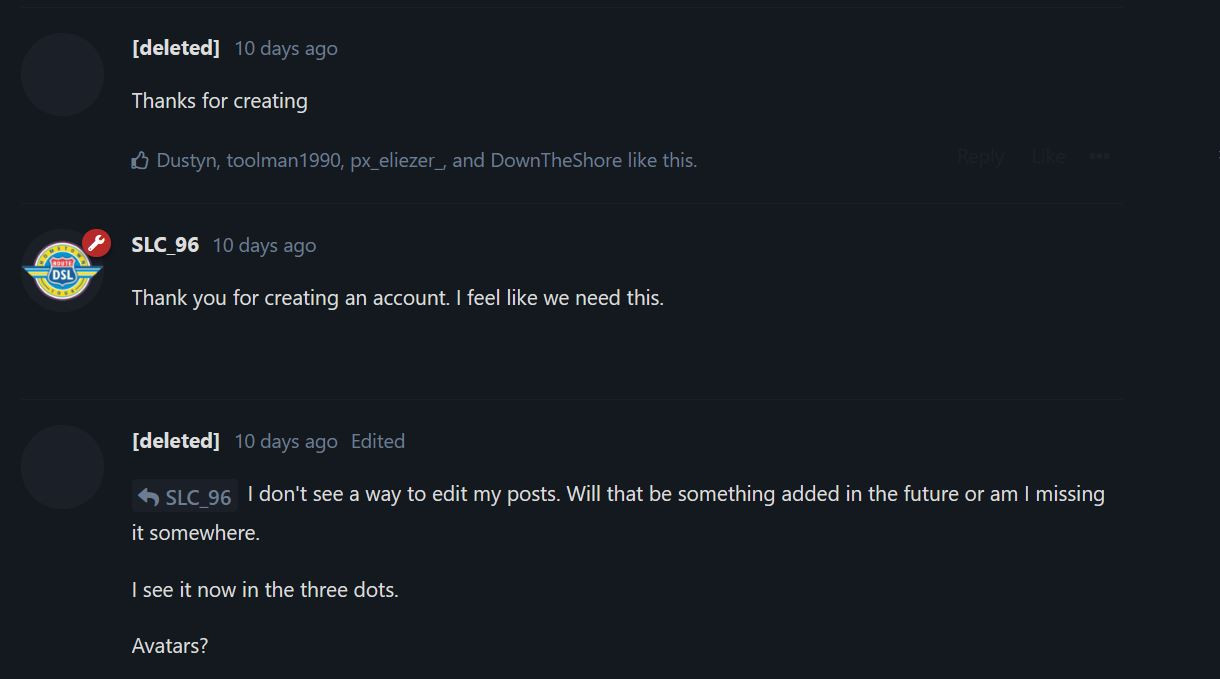1220x679 pixels.
Task: Click the thumbs-up likes icon
Action: [x=140, y=160]
